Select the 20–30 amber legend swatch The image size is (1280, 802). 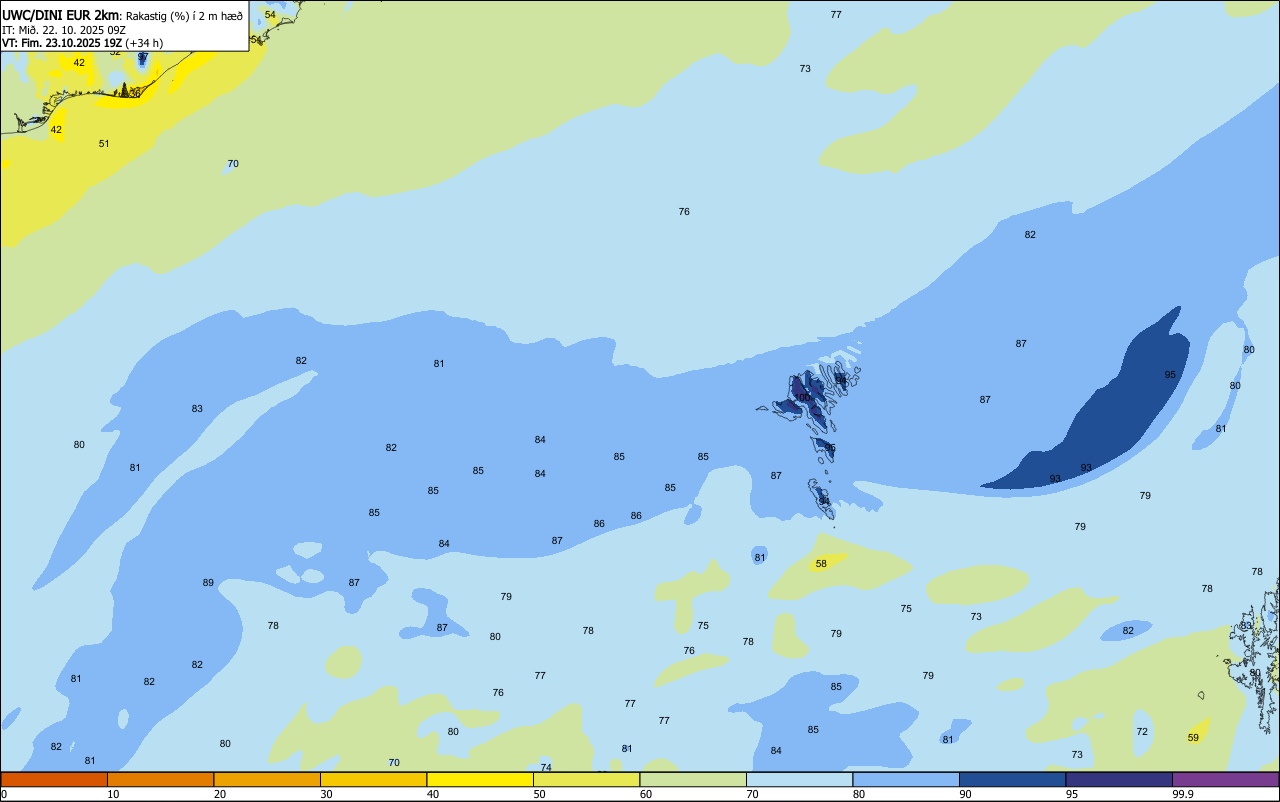tap(267, 779)
